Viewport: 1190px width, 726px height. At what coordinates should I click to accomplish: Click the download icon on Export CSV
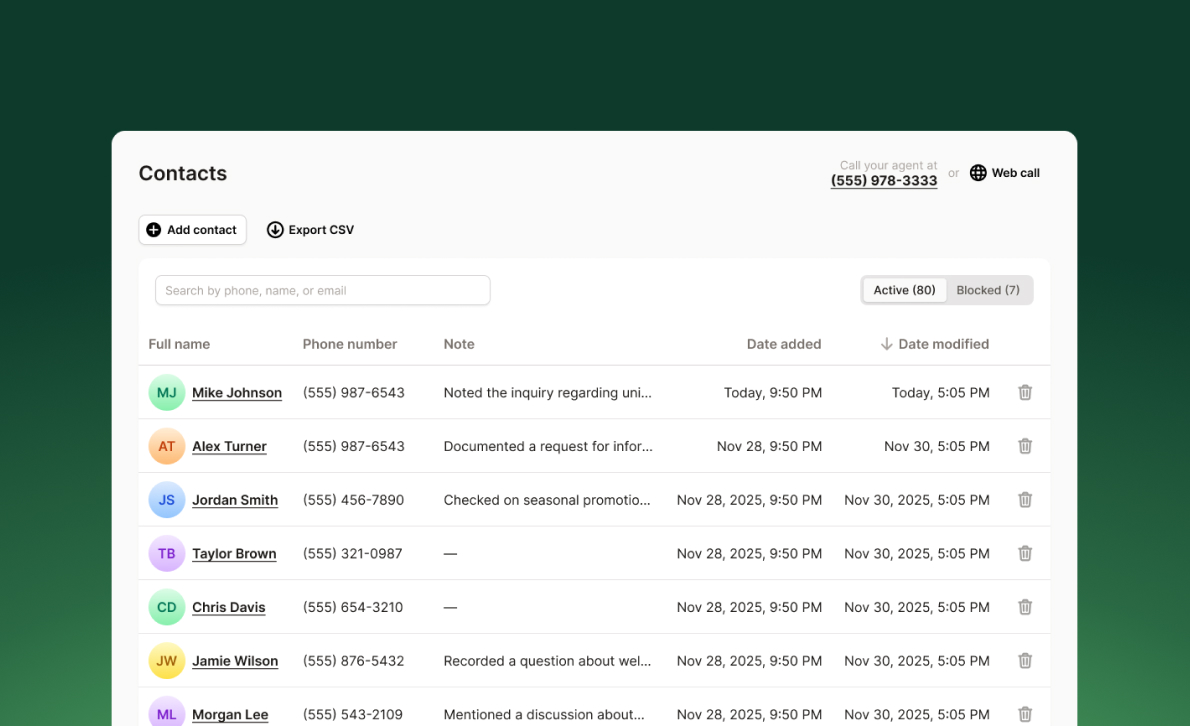pyautogui.click(x=275, y=229)
